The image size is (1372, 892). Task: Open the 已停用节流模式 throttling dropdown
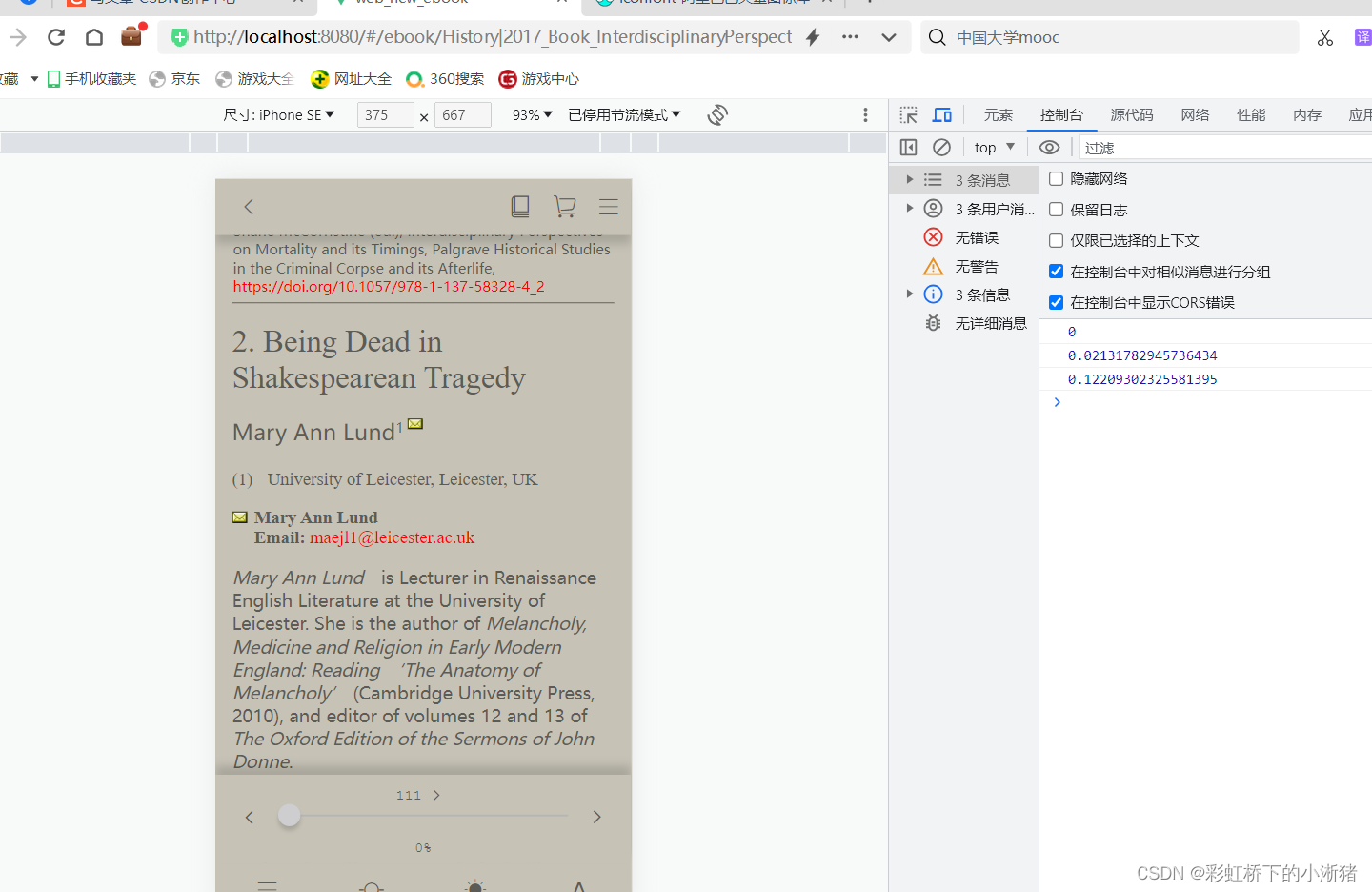(x=624, y=114)
